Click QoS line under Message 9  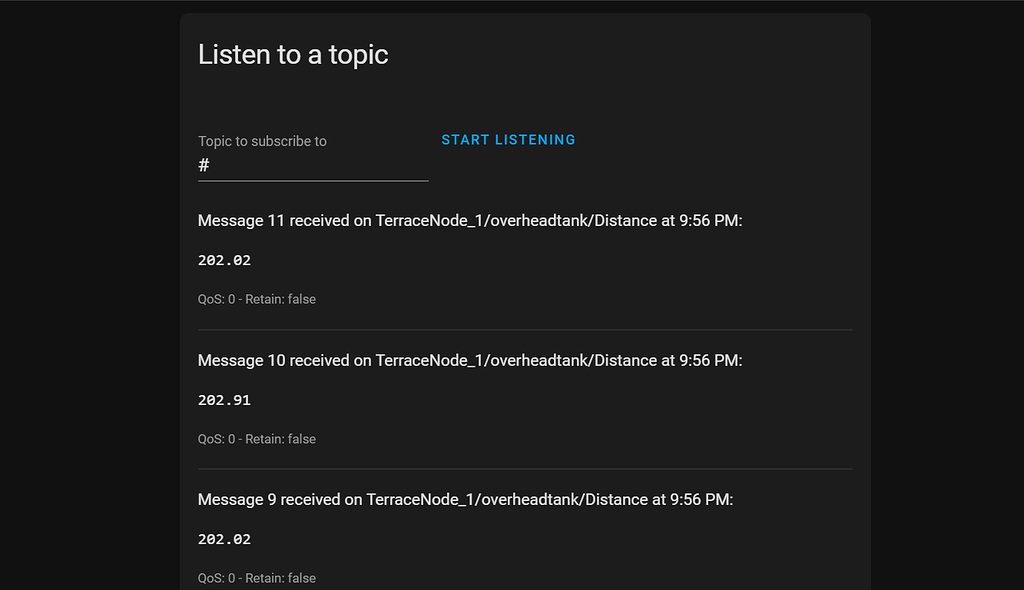pyautogui.click(x=257, y=578)
